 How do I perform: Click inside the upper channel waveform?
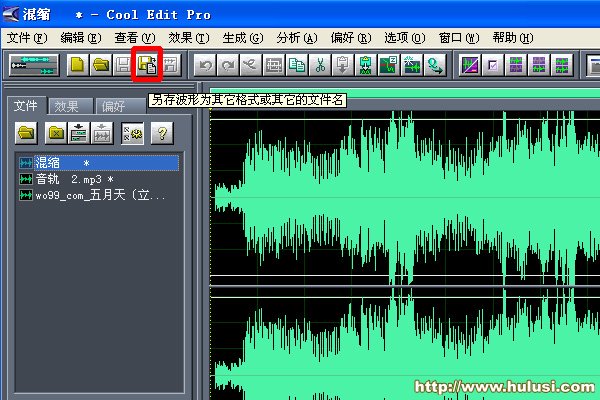coord(405,197)
